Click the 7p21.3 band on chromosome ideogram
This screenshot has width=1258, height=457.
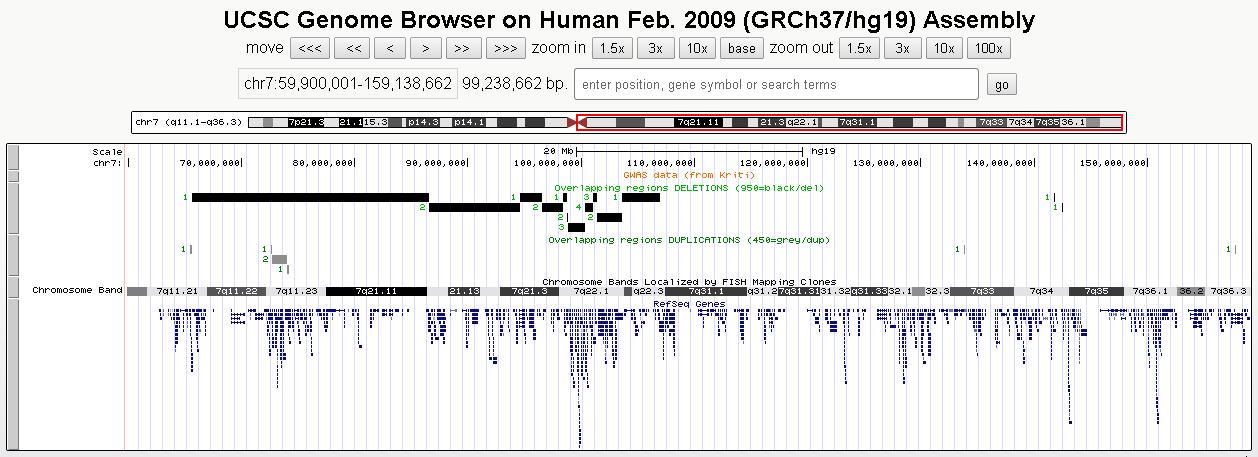click(x=305, y=122)
